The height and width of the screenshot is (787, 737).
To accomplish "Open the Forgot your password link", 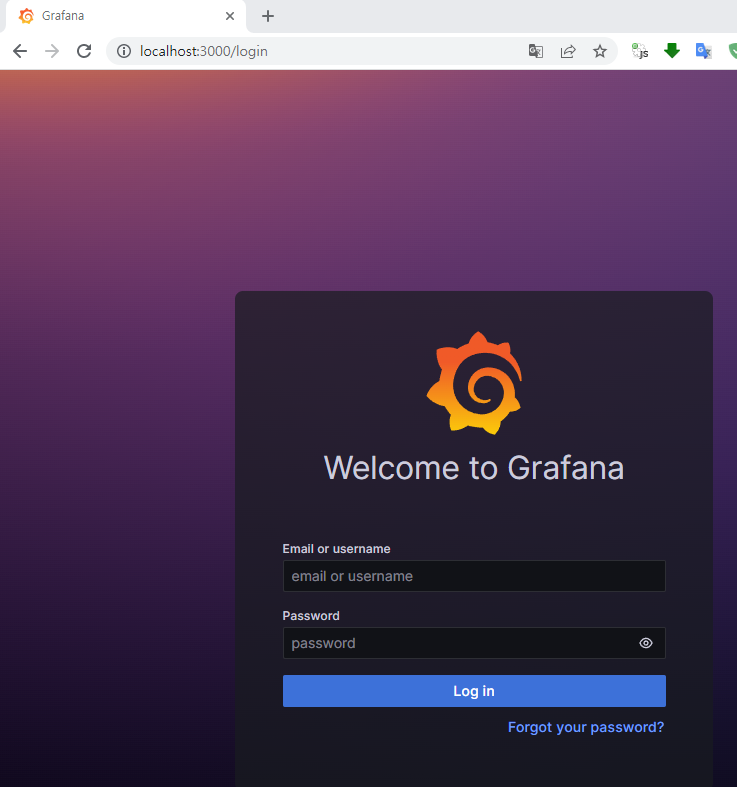I will tap(585, 727).
